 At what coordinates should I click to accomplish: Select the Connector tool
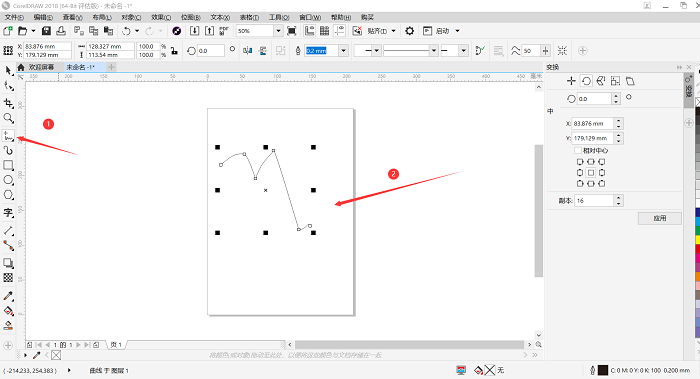point(8,245)
